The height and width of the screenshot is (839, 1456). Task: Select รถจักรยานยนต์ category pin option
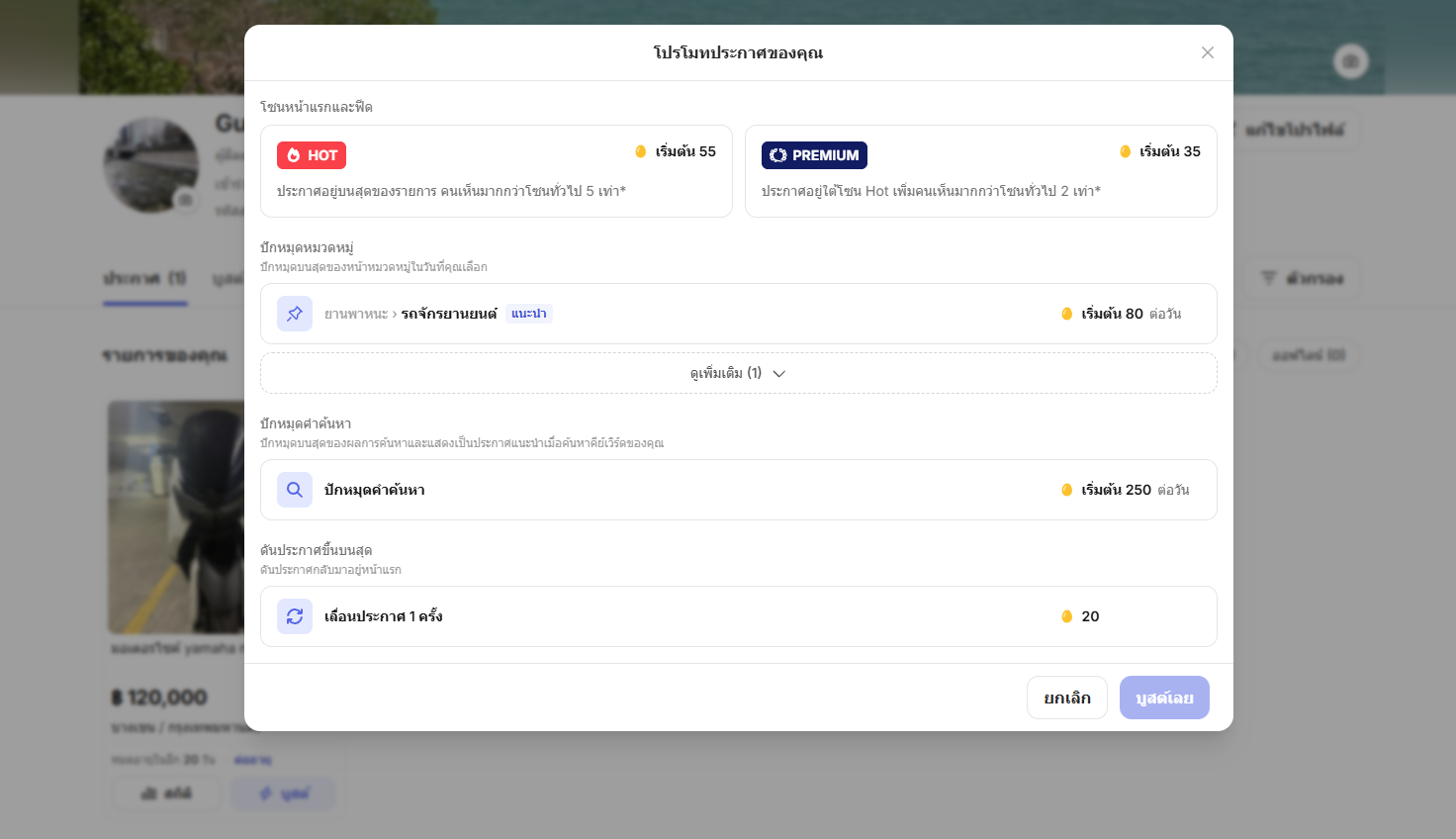click(739, 314)
